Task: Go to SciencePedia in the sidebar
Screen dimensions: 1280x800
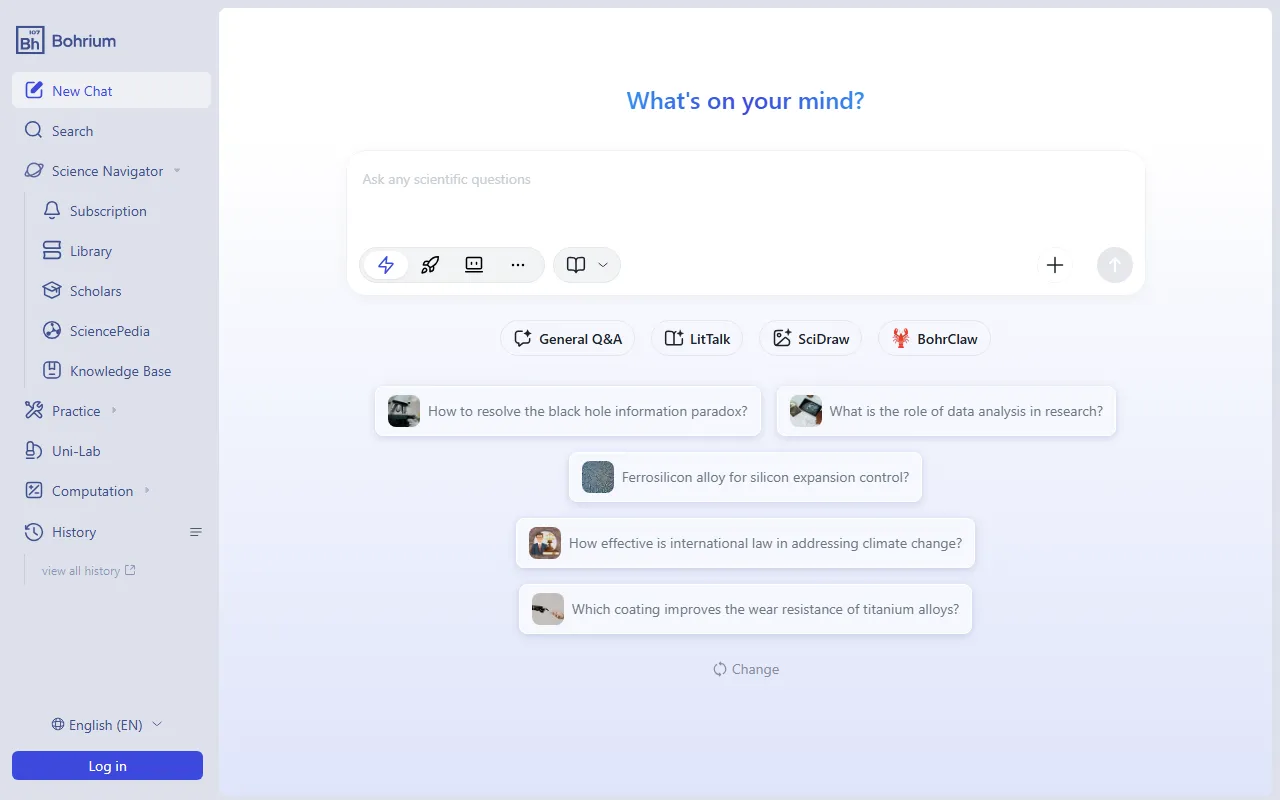Action: click(109, 331)
